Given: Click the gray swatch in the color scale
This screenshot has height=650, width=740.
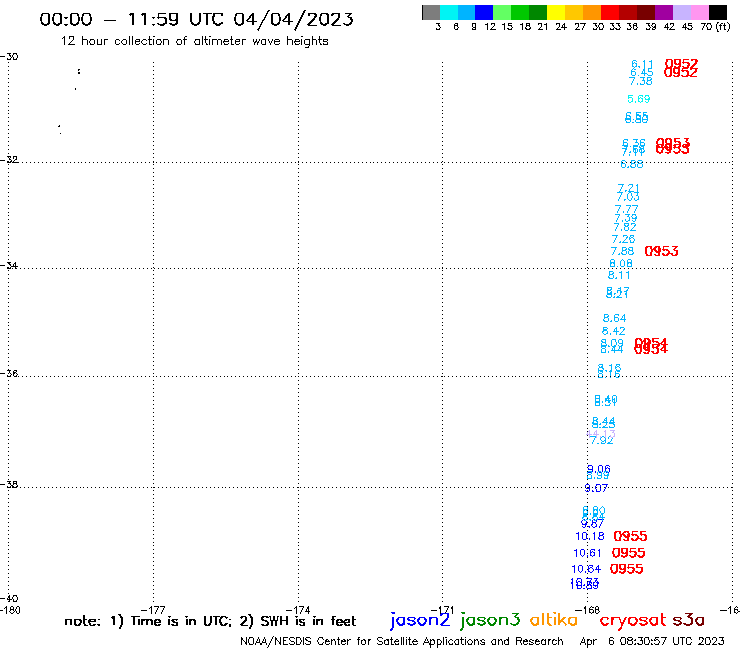Looking at the screenshot, I should [431, 12].
